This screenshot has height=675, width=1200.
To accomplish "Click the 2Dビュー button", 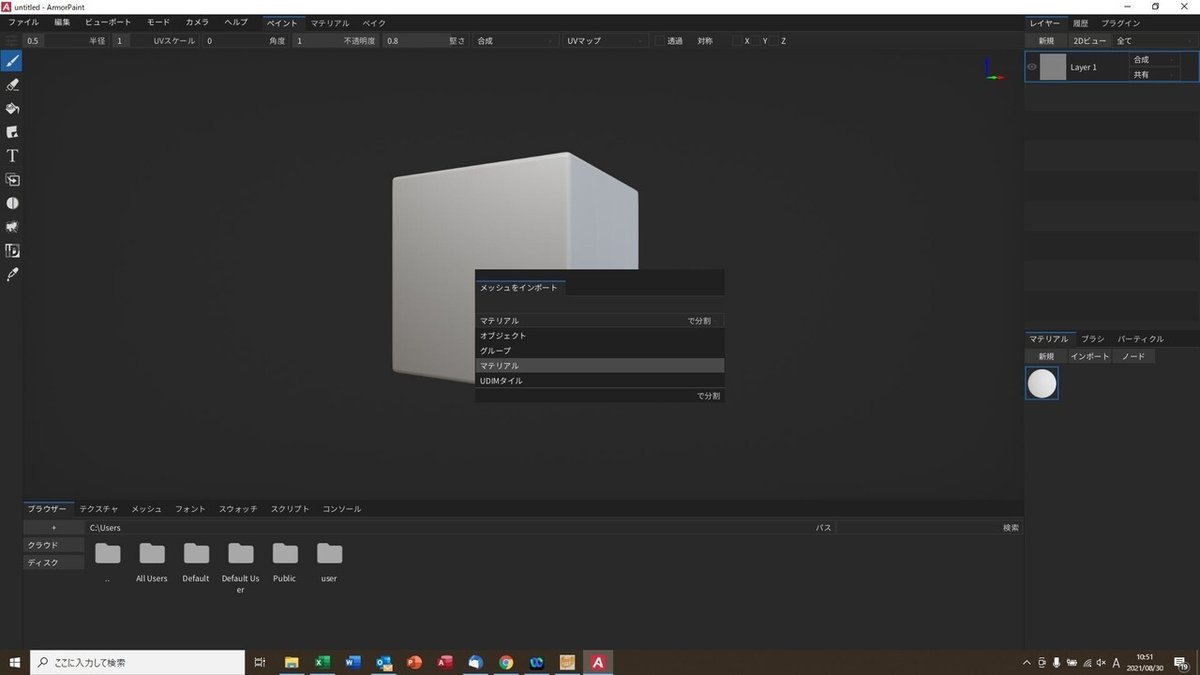I will (1089, 40).
